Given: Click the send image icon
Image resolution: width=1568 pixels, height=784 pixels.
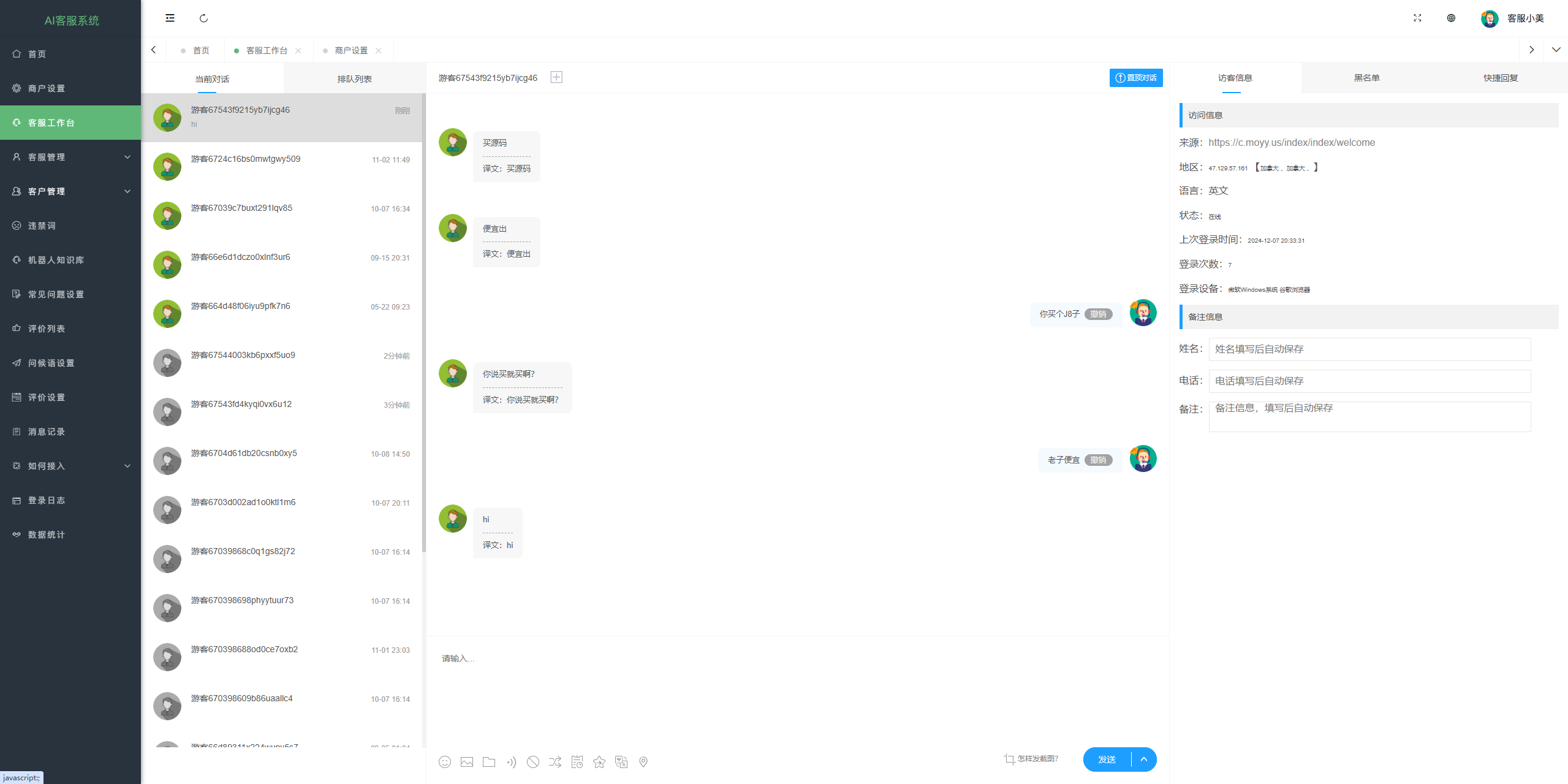Looking at the screenshot, I should 467,762.
